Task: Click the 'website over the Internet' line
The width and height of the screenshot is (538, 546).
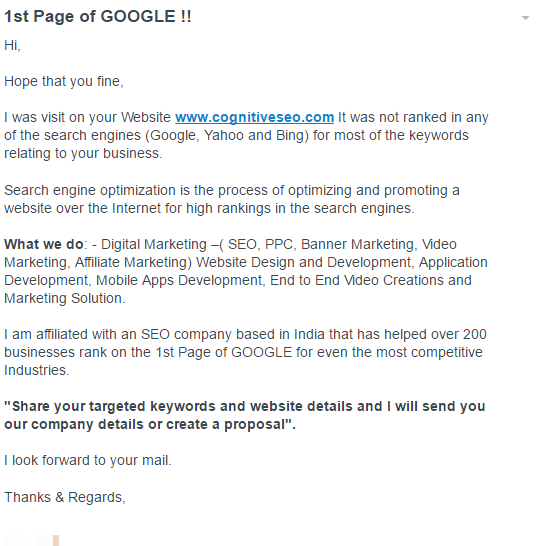Action: pos(209,208)
